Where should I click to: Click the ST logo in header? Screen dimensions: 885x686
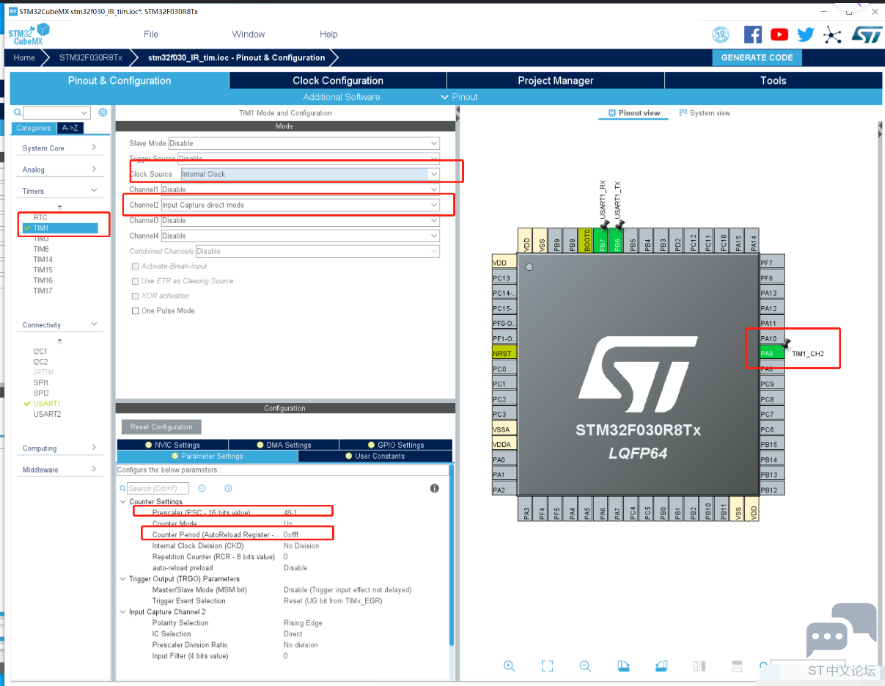[x=866, y=34]
